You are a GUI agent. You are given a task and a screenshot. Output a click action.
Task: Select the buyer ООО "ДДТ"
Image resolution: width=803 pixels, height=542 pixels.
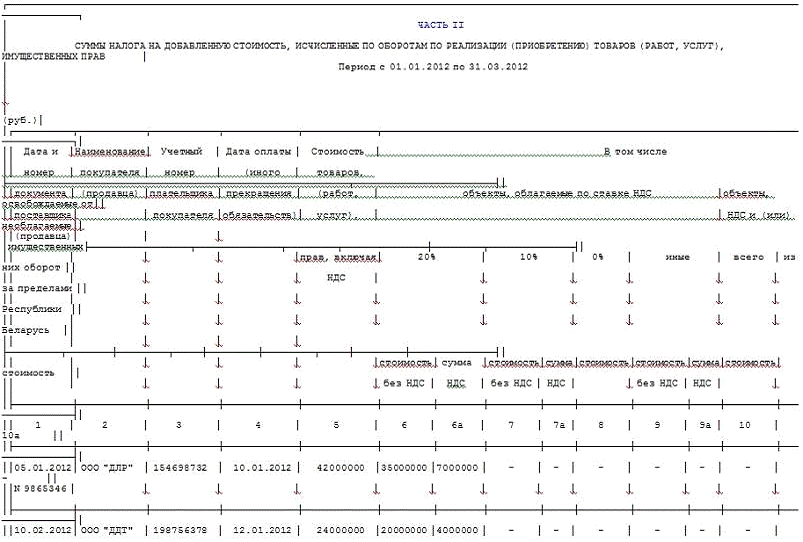(107, 531)
